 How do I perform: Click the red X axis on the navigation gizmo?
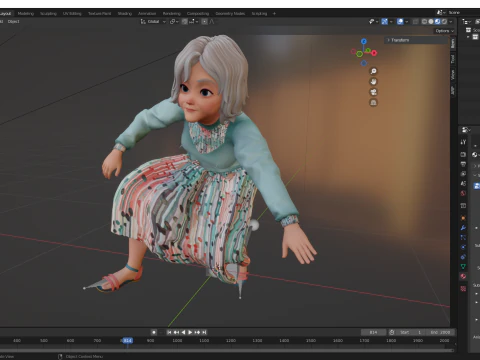(x=374, y=53)
